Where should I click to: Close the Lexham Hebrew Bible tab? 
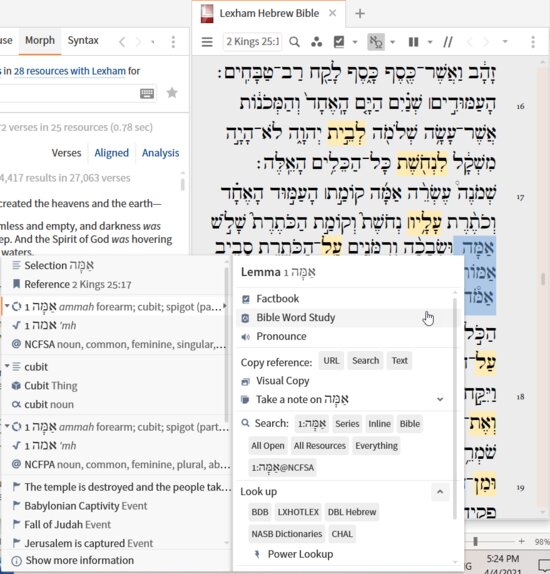332,13
